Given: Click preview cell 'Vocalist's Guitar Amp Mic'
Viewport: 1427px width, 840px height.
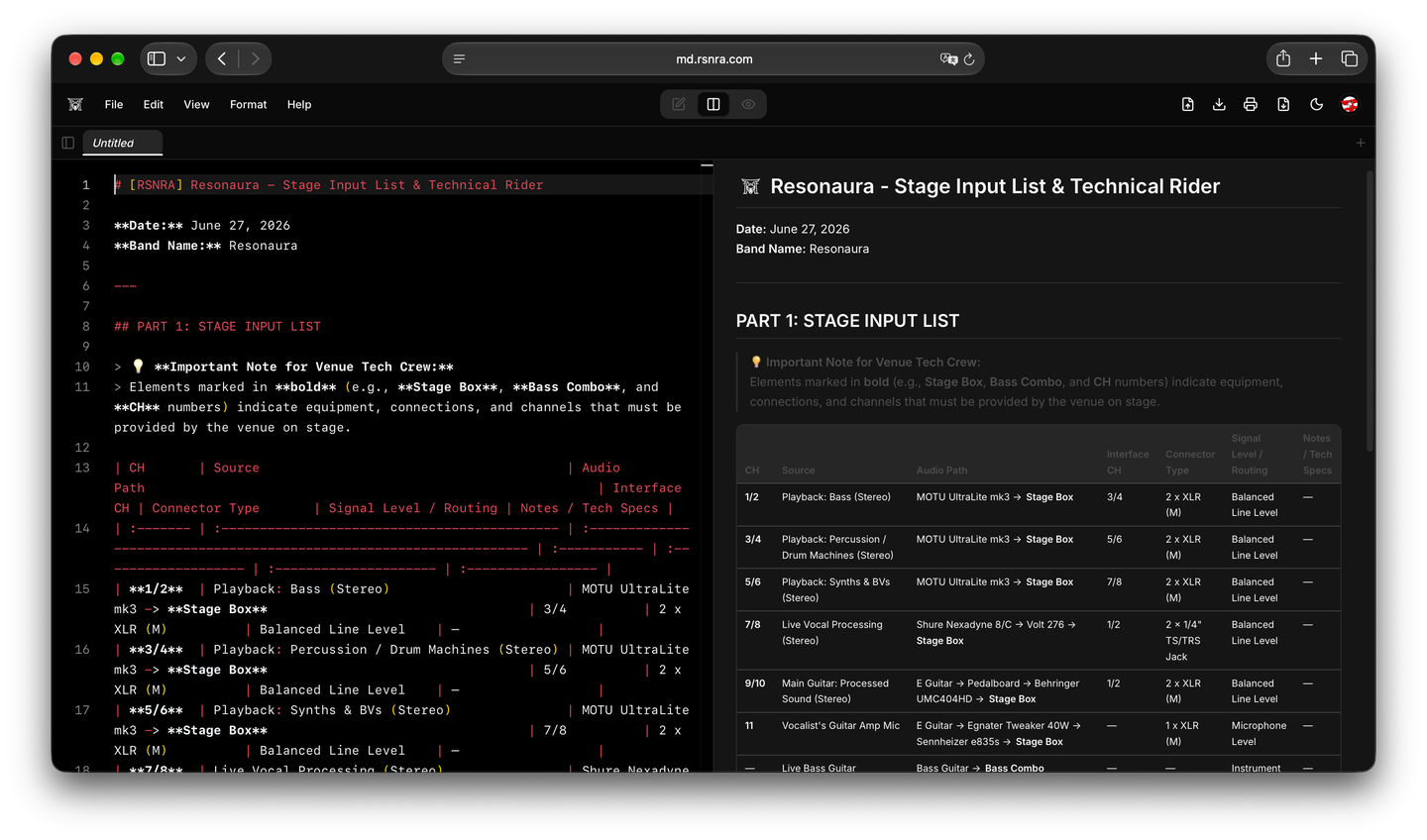Looking at the screenshot, I should tap(840, 726).
